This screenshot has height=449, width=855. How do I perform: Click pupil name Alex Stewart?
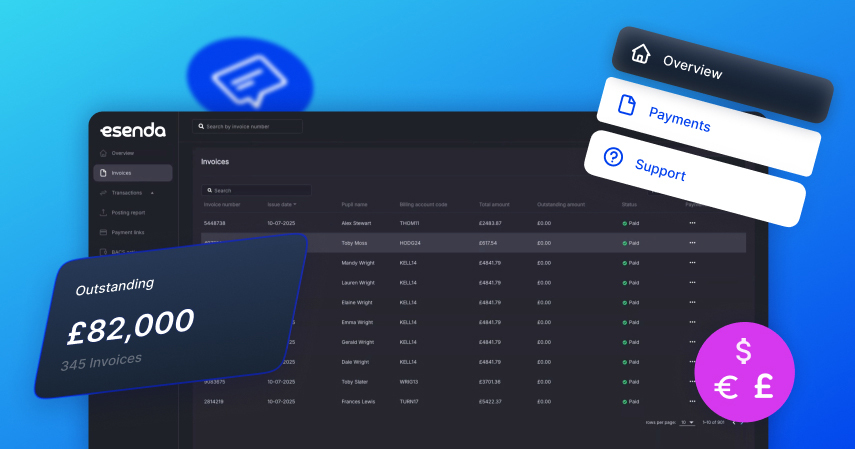356,223
